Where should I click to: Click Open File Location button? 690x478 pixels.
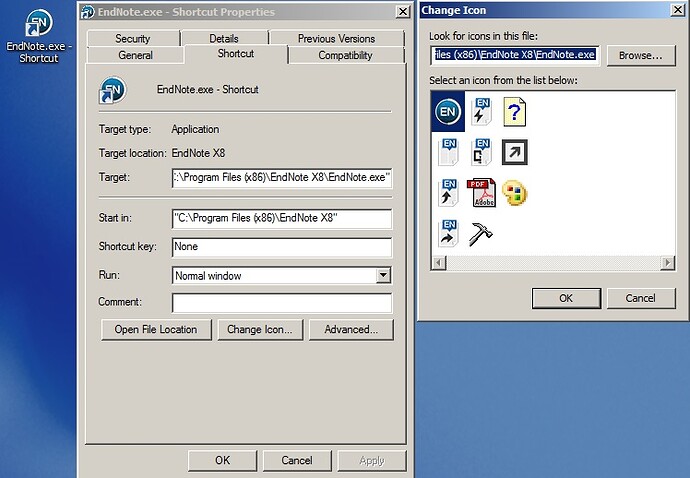(156, 330)
